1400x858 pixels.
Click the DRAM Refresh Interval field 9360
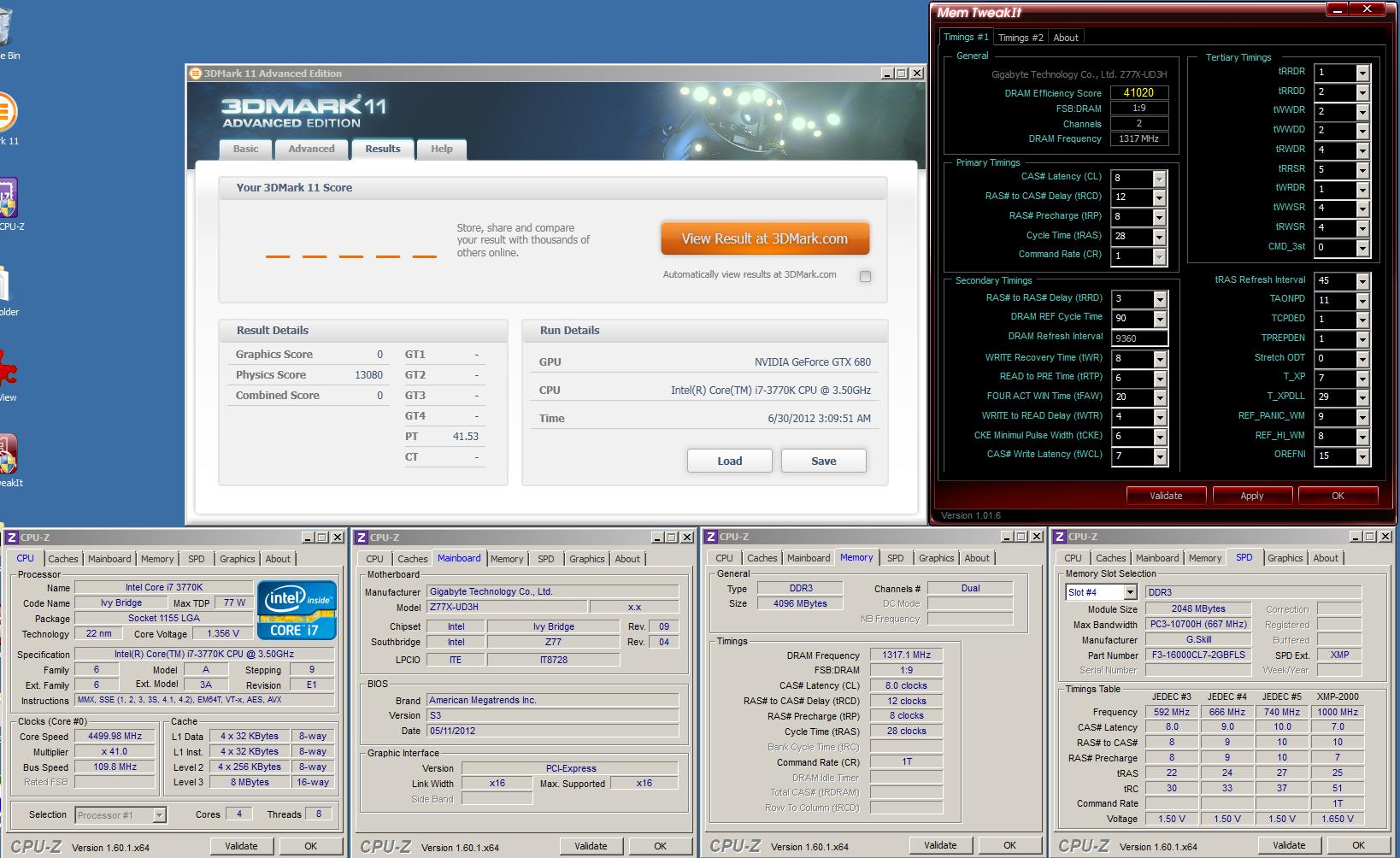click(x=1139, y=338)
